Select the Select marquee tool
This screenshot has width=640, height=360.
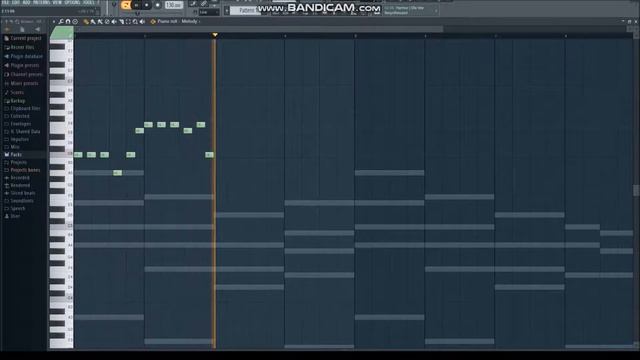point(128,22)
